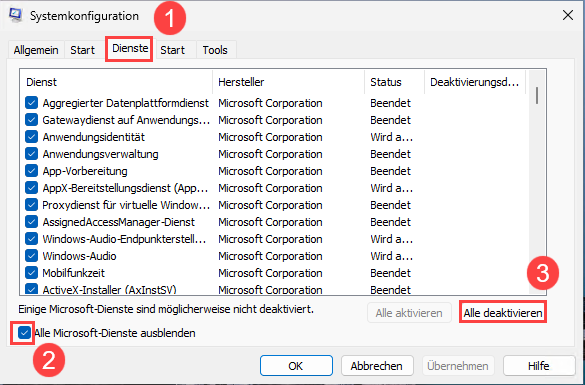Click the Systemkonfiguration title bar icon

coord(15,15)
